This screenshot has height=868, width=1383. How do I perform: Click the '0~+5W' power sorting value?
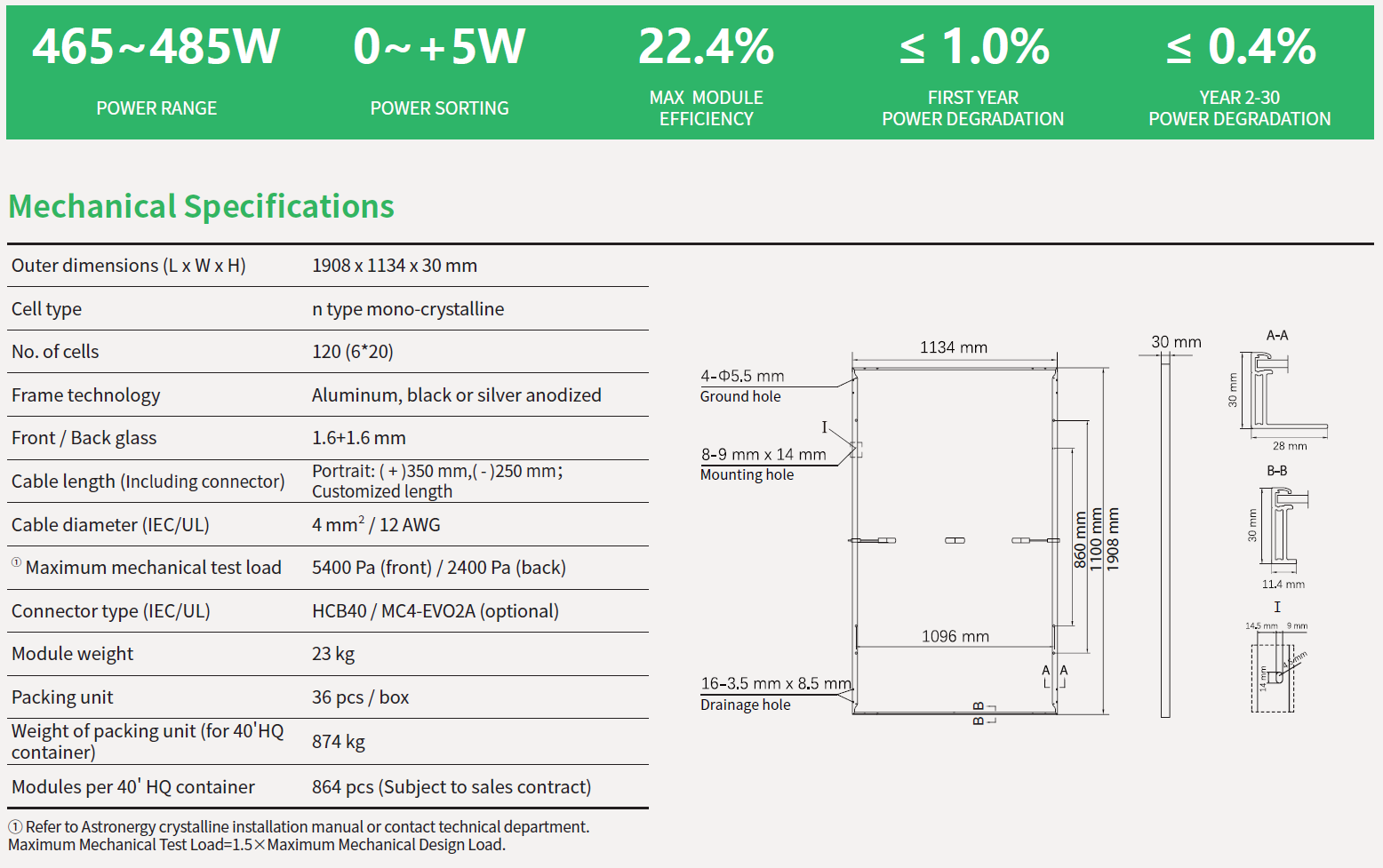(439, 46)
